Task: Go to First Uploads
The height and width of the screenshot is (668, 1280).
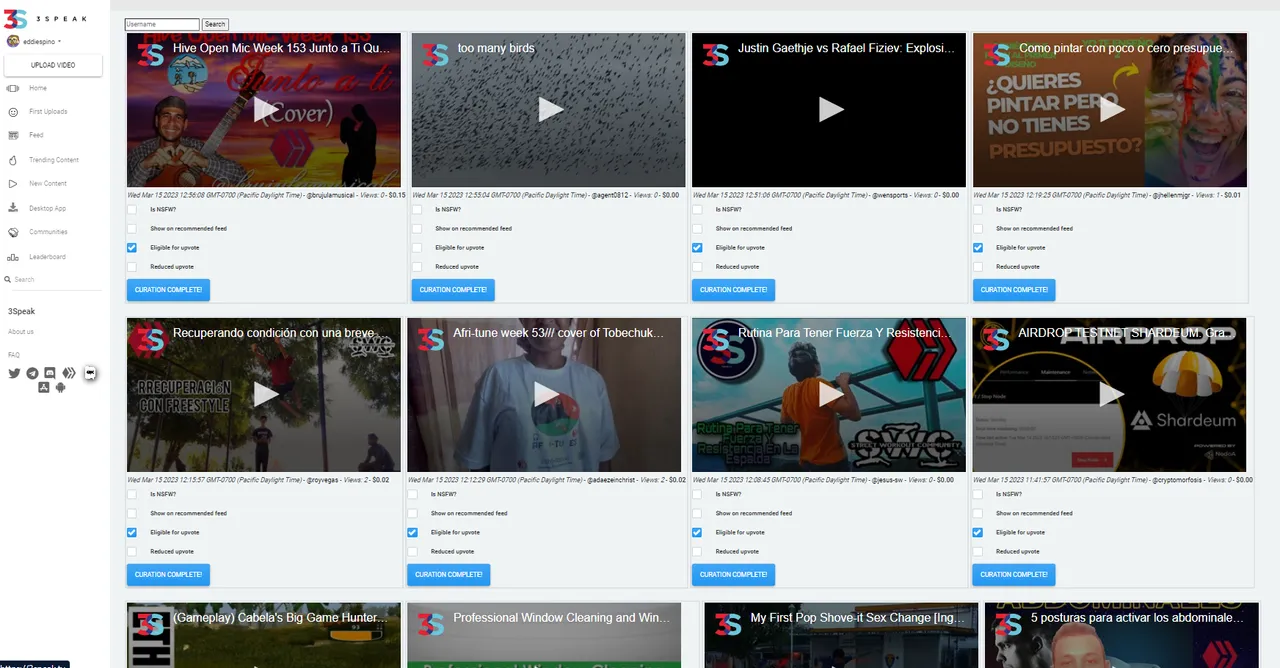Action: 48,112
